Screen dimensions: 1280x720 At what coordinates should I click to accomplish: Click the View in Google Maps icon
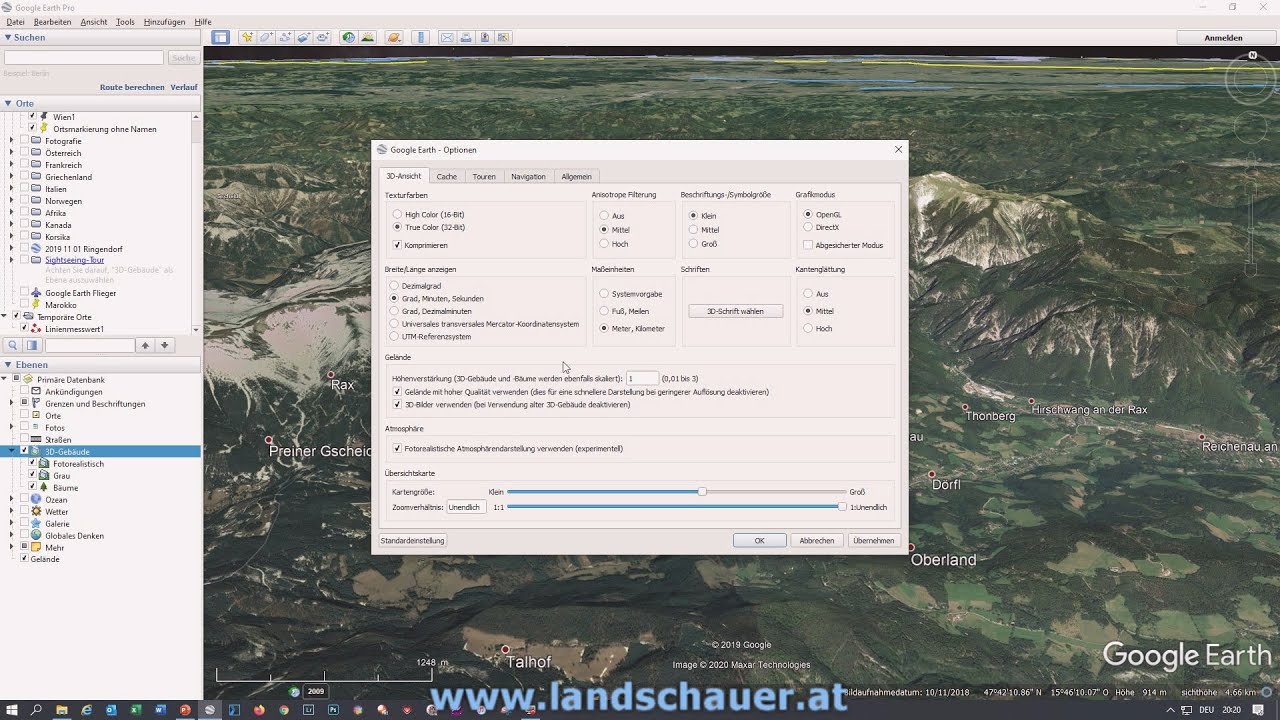coord(503,38)
